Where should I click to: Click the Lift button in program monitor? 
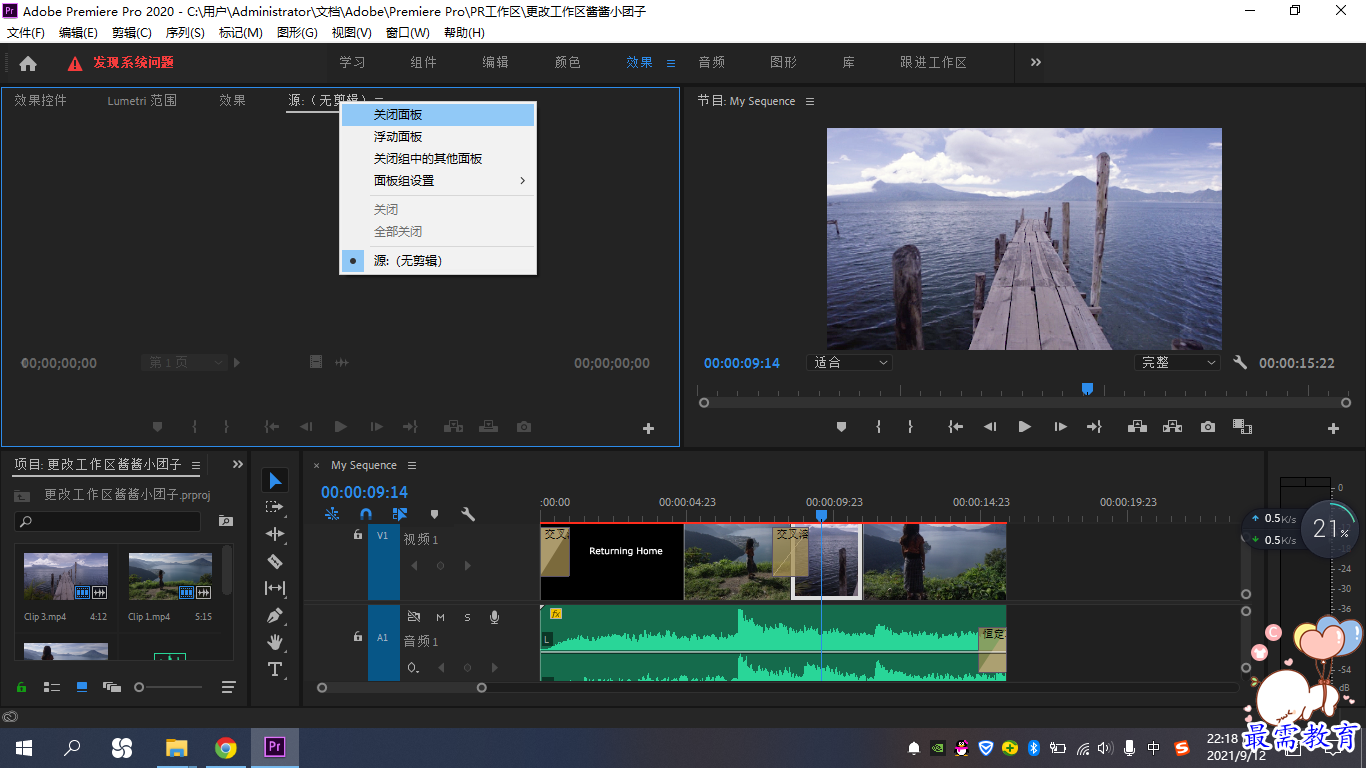[1137, 427]
